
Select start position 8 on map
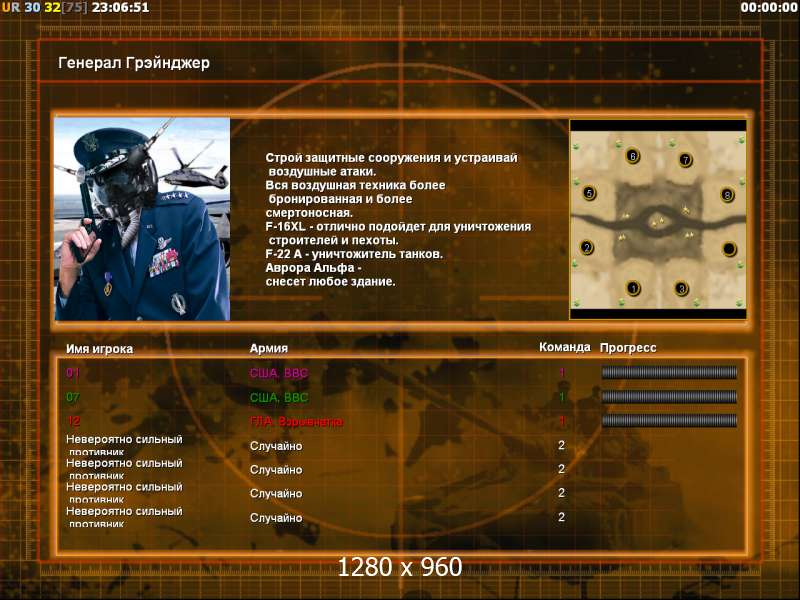[x=727, y=195]
